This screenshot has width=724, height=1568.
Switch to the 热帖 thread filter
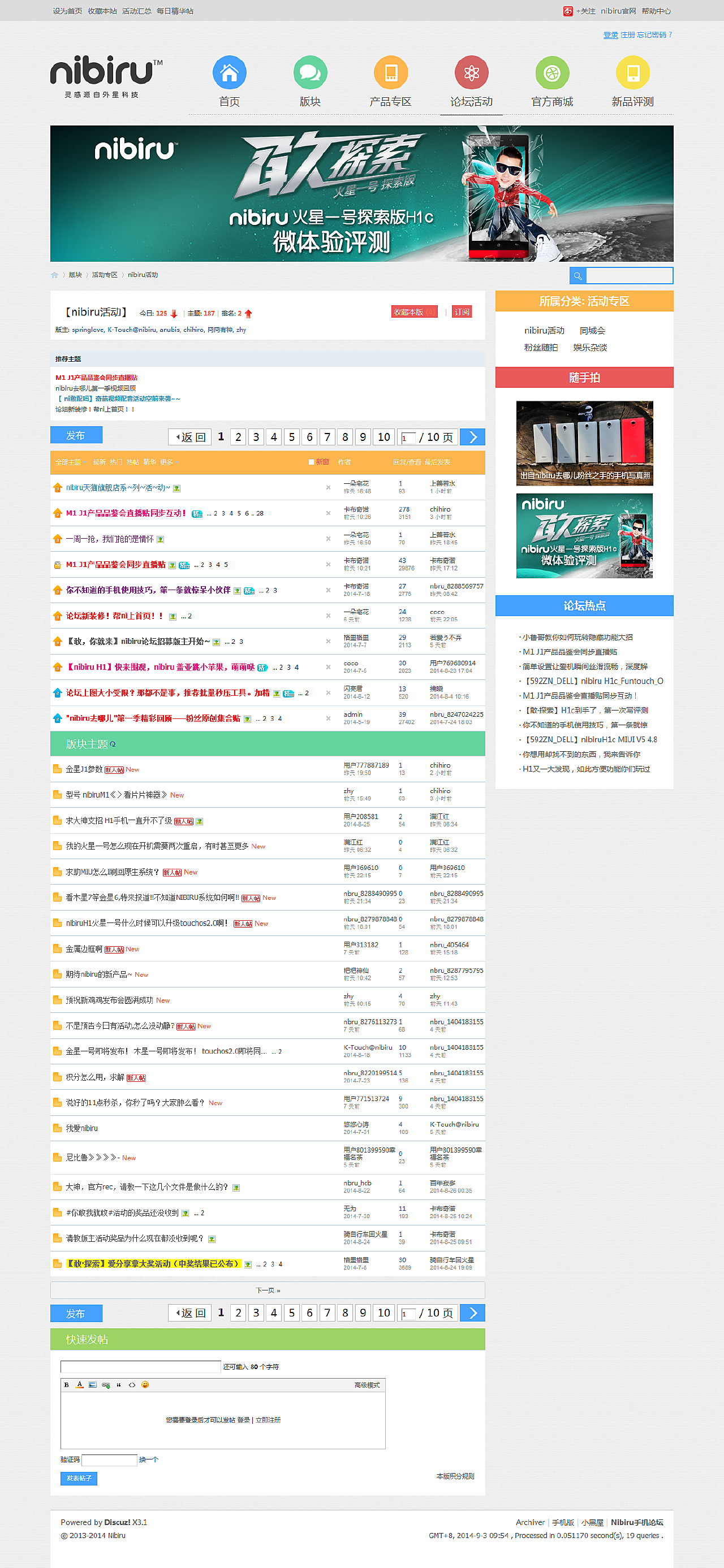coord(133,462)
